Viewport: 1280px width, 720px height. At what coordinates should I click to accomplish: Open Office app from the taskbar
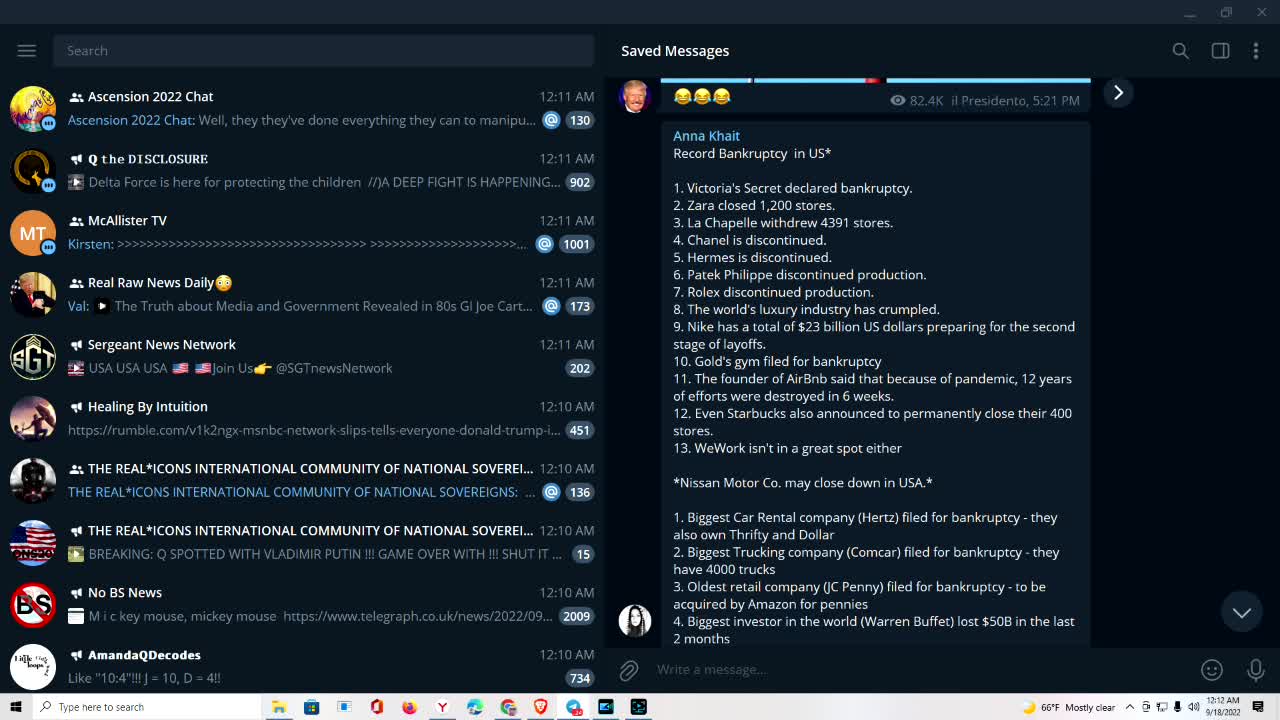click(377, 707)
